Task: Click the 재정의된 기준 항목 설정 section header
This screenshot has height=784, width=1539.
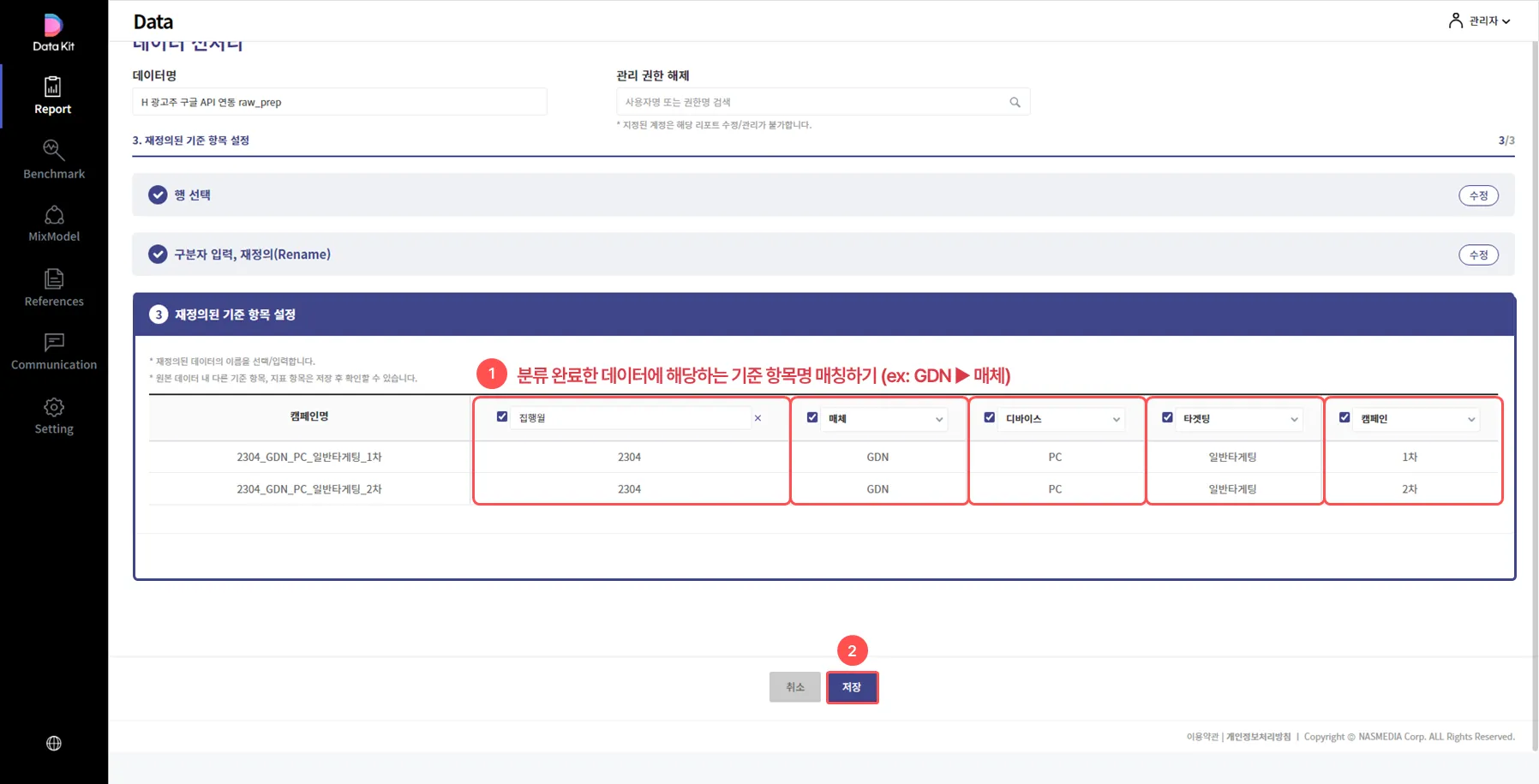Action: (x=824, y=314)
